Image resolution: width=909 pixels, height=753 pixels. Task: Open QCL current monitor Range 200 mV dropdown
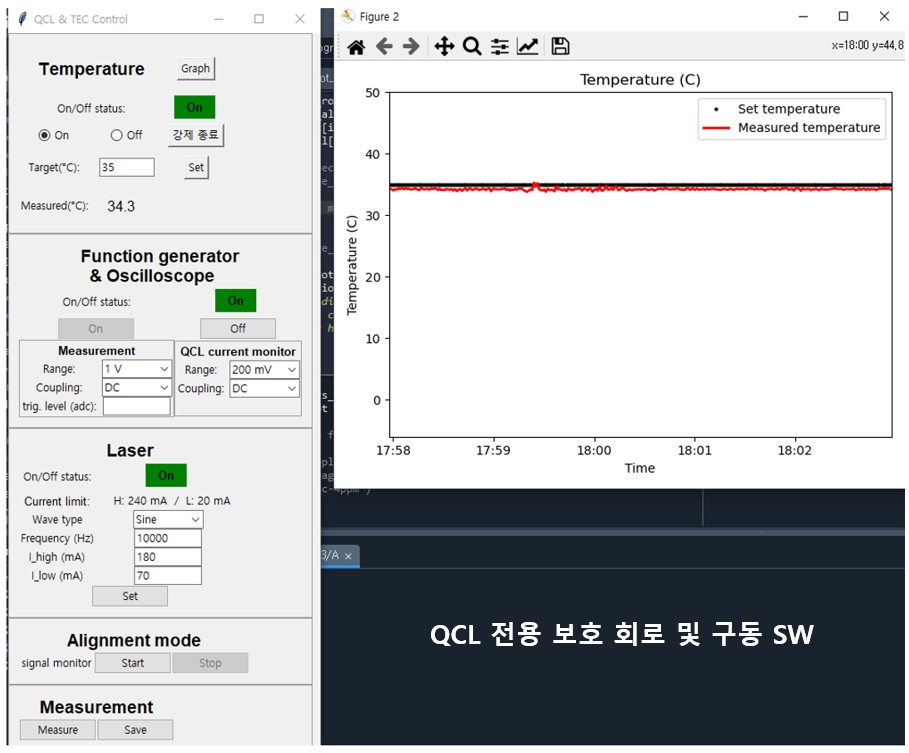tap(264, 369)
